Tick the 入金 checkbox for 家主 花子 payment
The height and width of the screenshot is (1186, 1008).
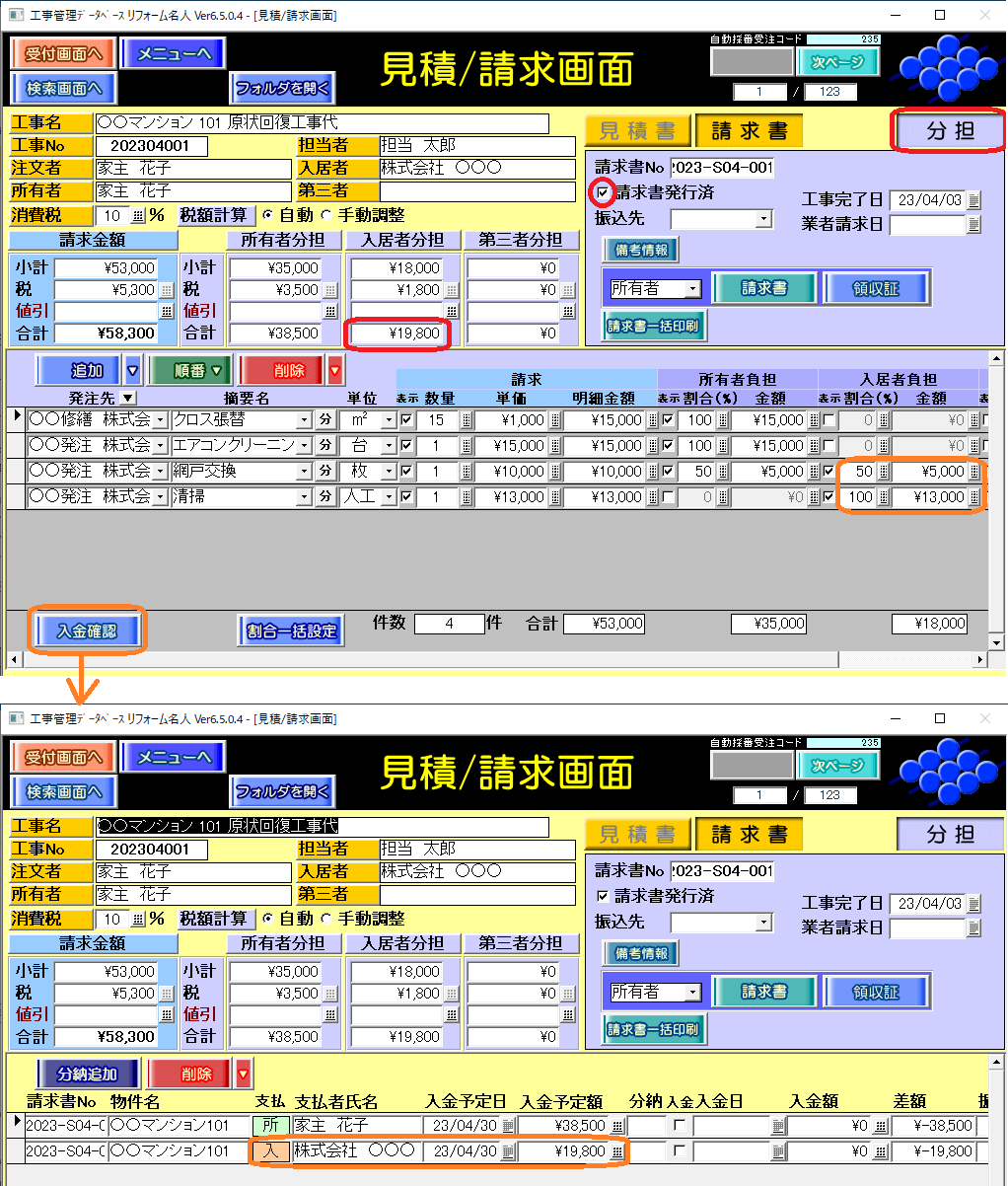point(679,1126)
